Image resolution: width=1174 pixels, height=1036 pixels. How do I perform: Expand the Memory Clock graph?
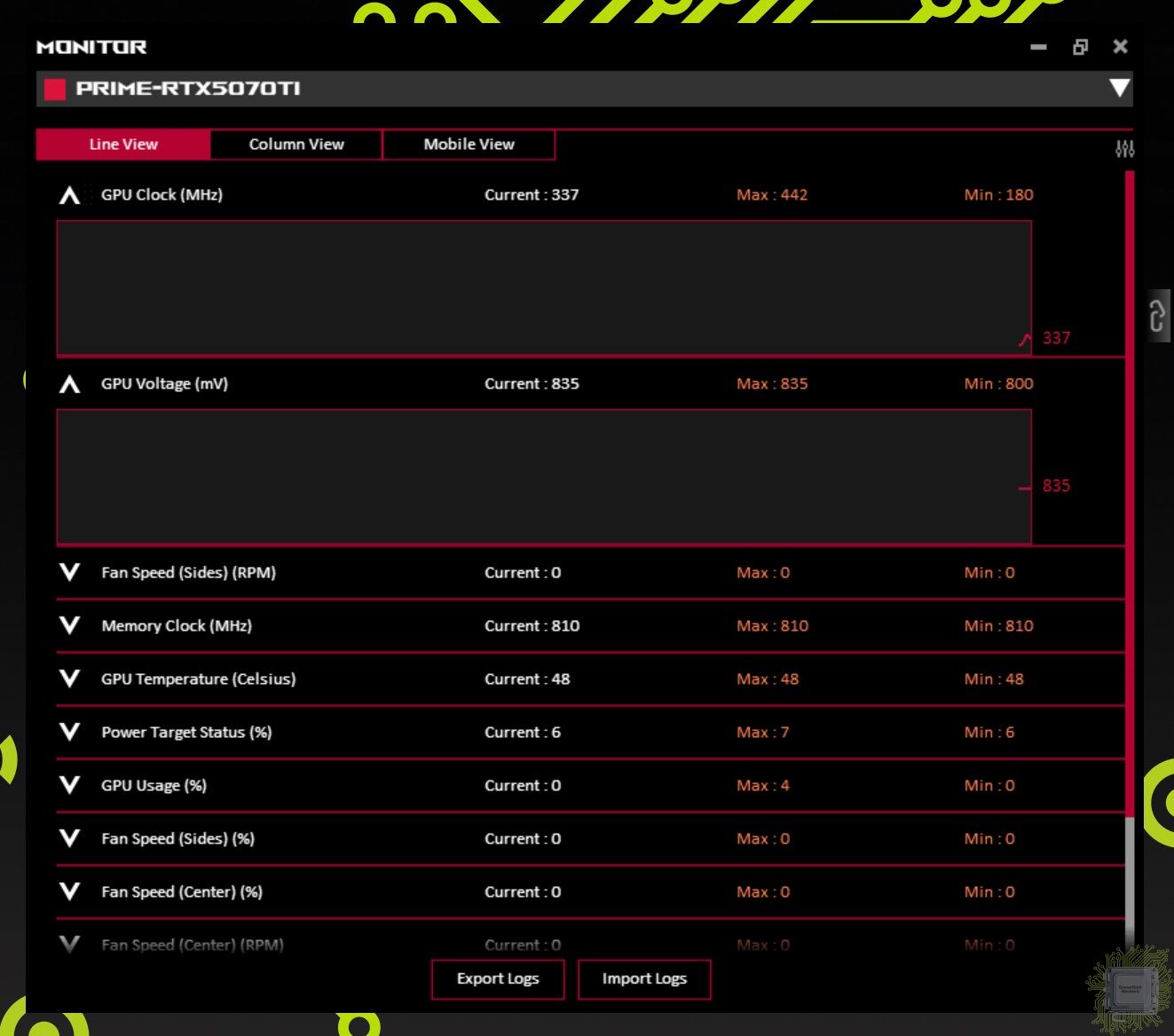click(x=69, y=626)
